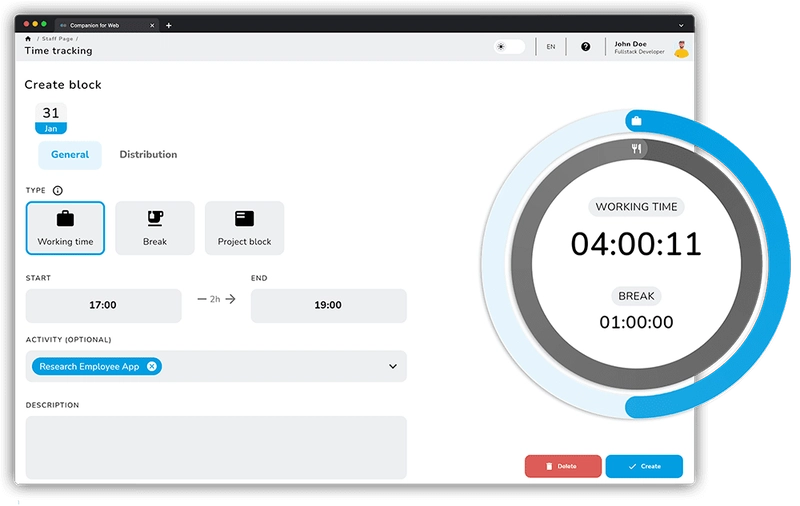Click the 01:00:00 break time value
Image resolution: width=800 pixels, height=506 pixels.
pyautogui.click(x=636, y=322)
